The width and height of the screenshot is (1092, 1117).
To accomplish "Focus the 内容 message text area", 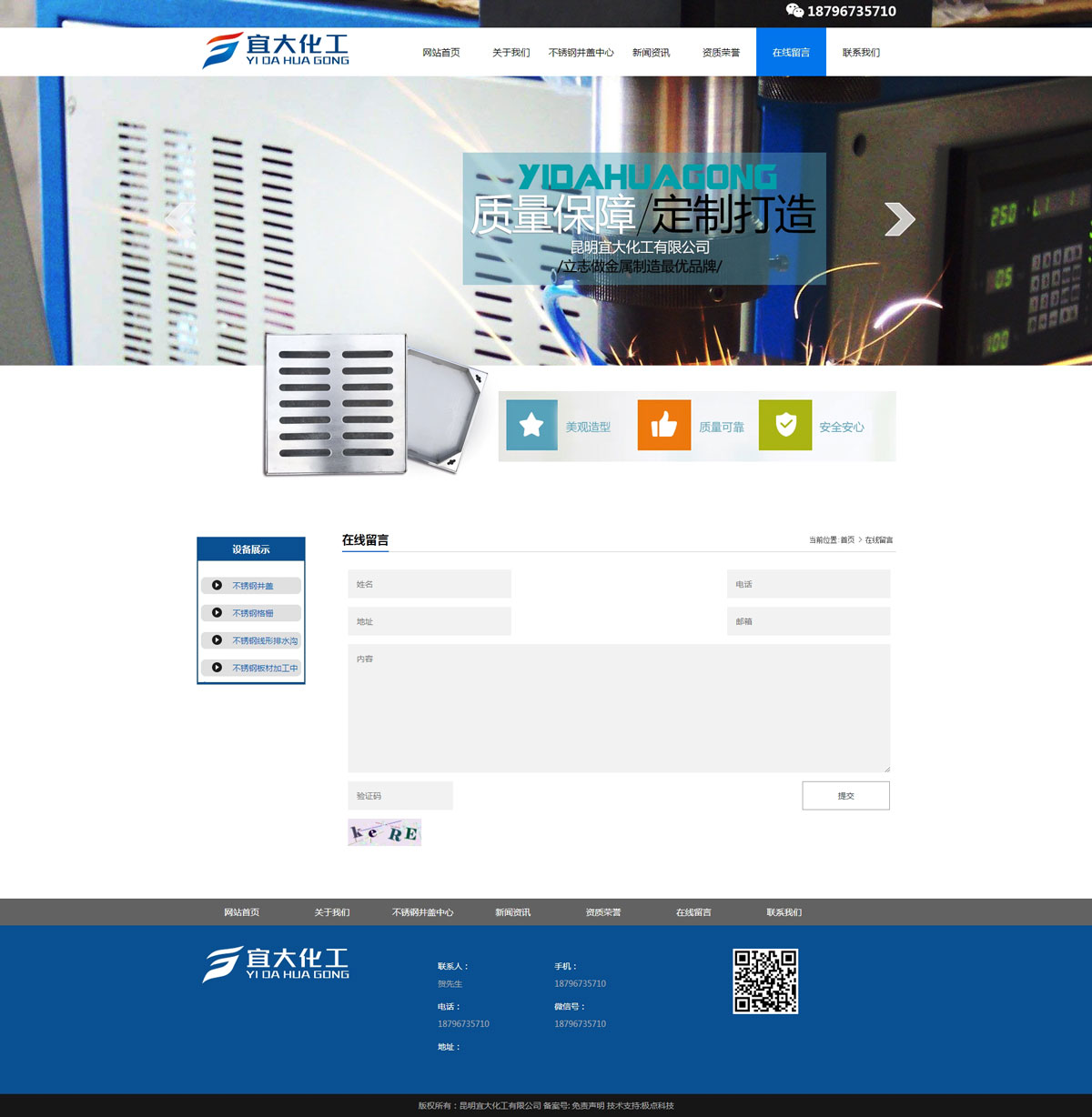I will [x=619, y=708].
